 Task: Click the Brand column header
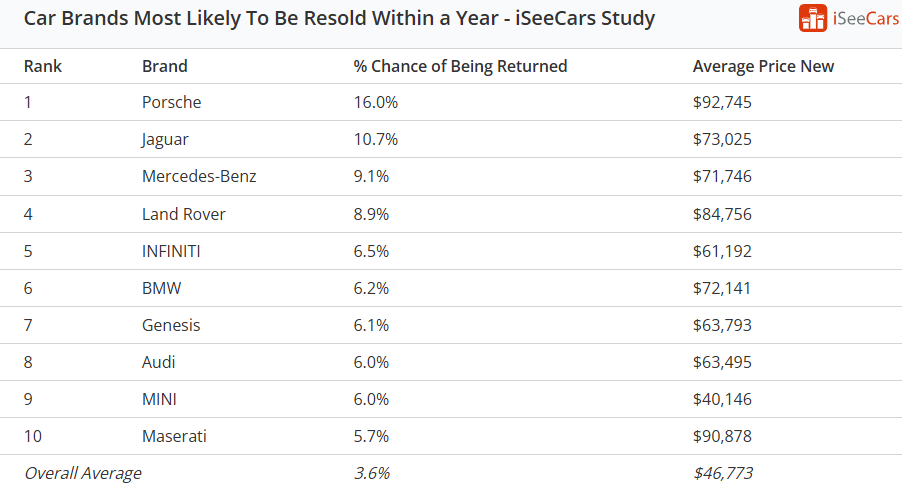pyautogui.click(x=165, y=66)
